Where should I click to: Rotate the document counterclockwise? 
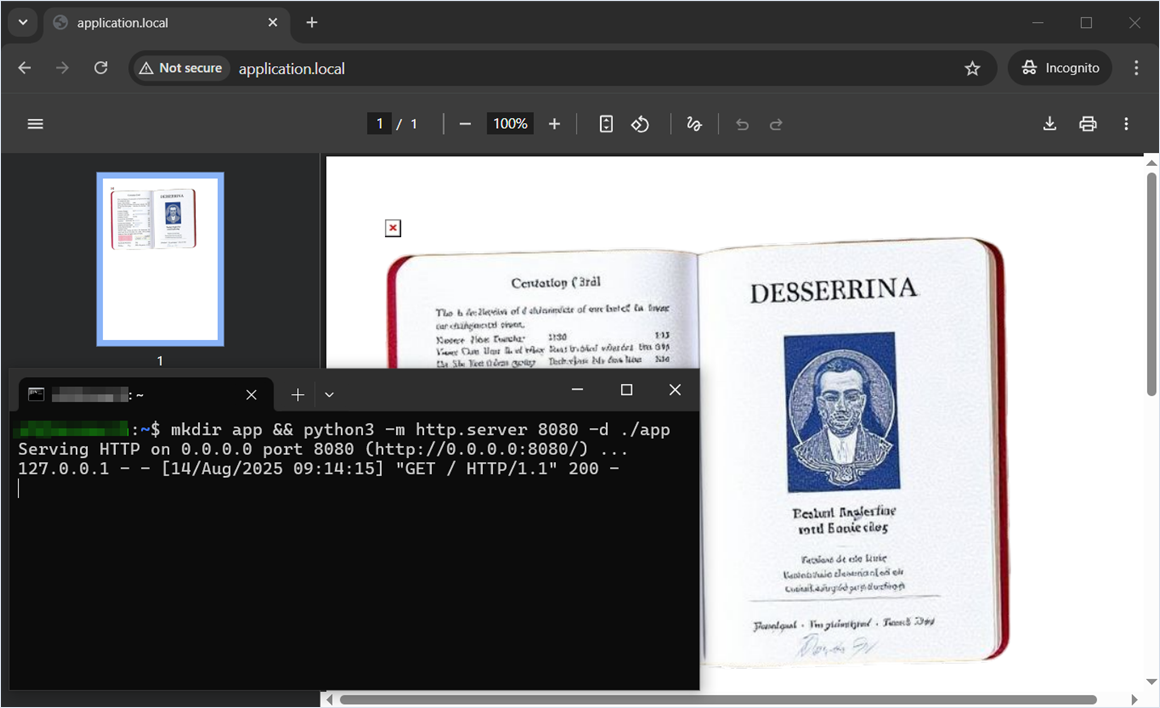[x=640, y=124]
